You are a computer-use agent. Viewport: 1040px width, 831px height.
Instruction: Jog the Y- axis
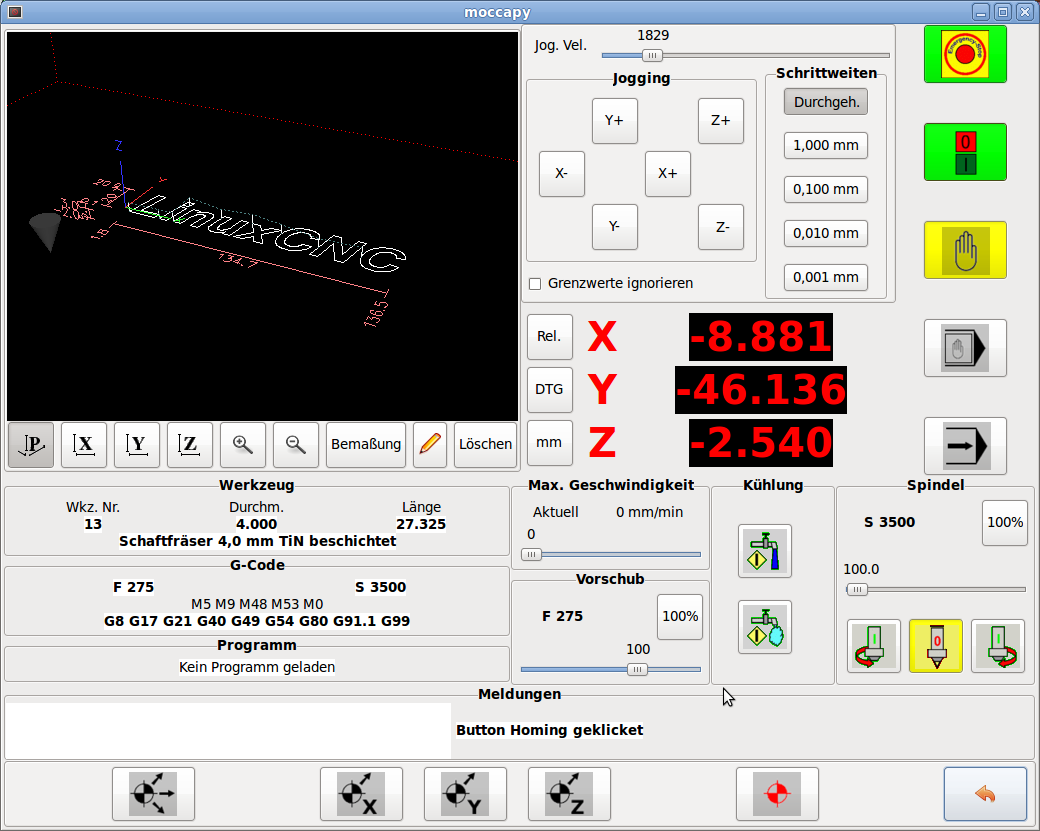pyautogui.click(x=615, y=227)
